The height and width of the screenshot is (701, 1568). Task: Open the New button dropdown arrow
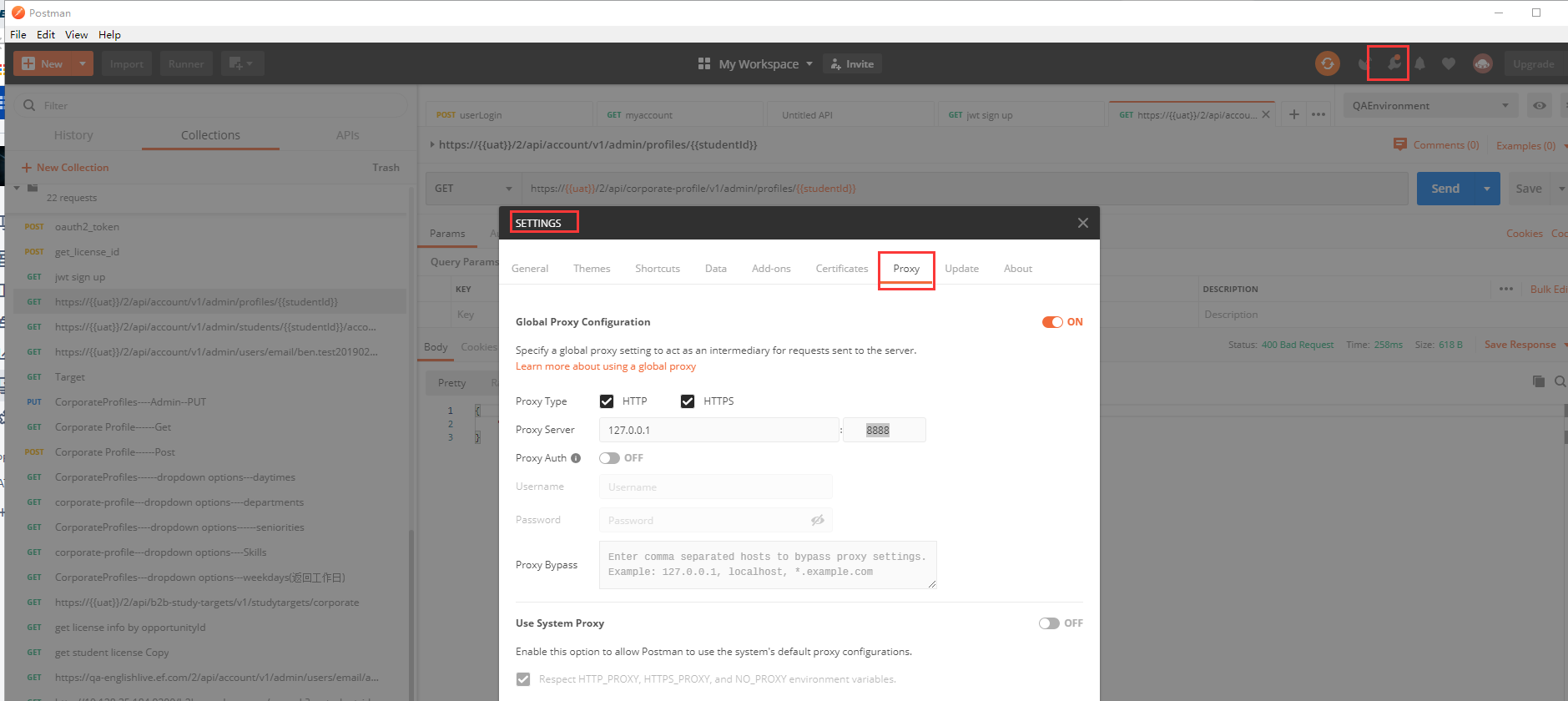pos(82,63)
